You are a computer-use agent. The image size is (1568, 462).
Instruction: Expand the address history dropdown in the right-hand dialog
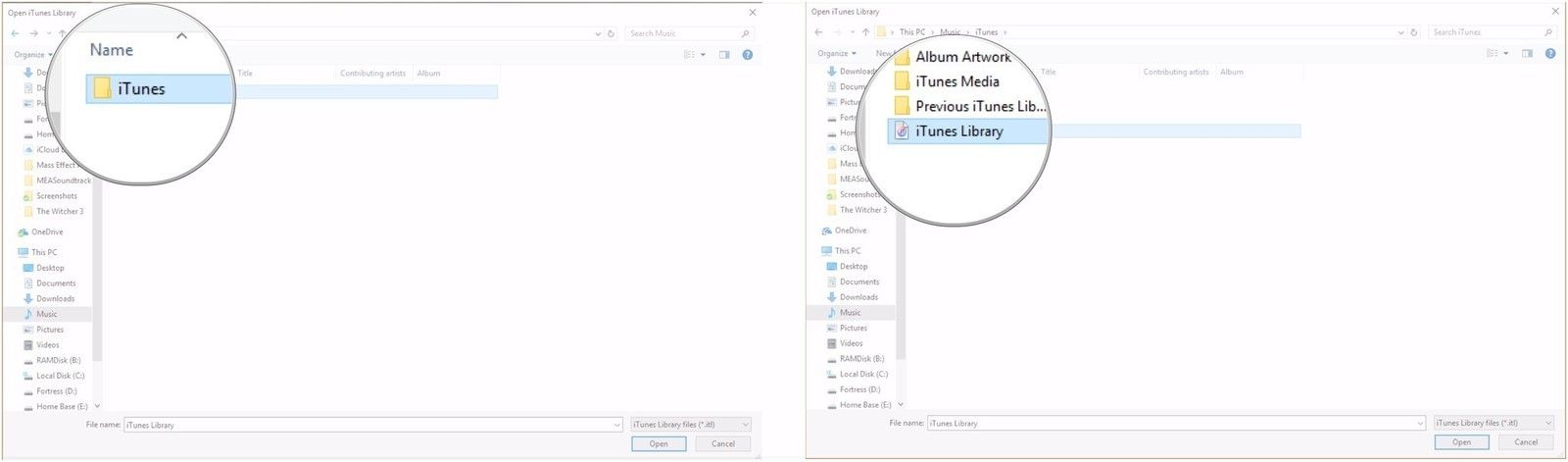click(1400, 32)
